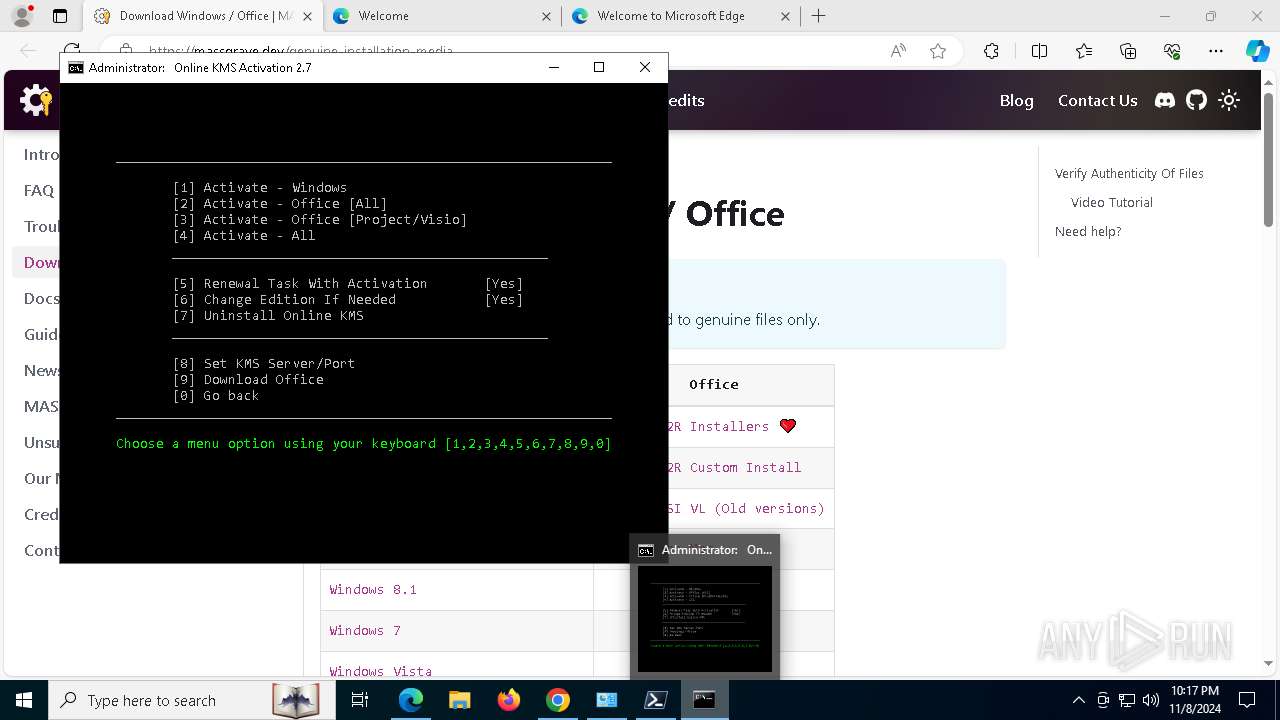Image resolution: width=1280 pixels, height=720 pixels.
Task: Click the Office column header
Action: click(x=714, y=384)
